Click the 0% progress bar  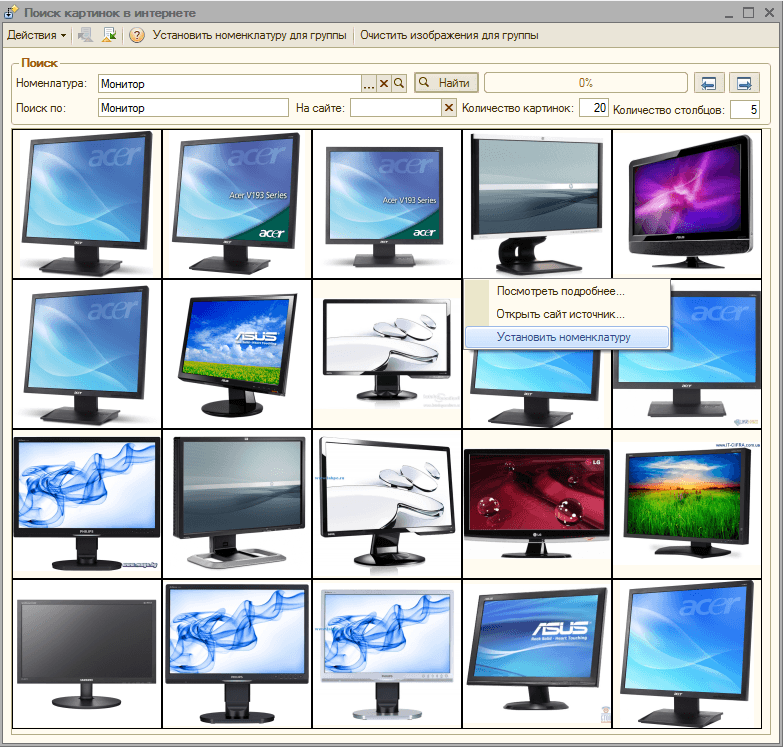pyautogui.click(x=585, y=83)
